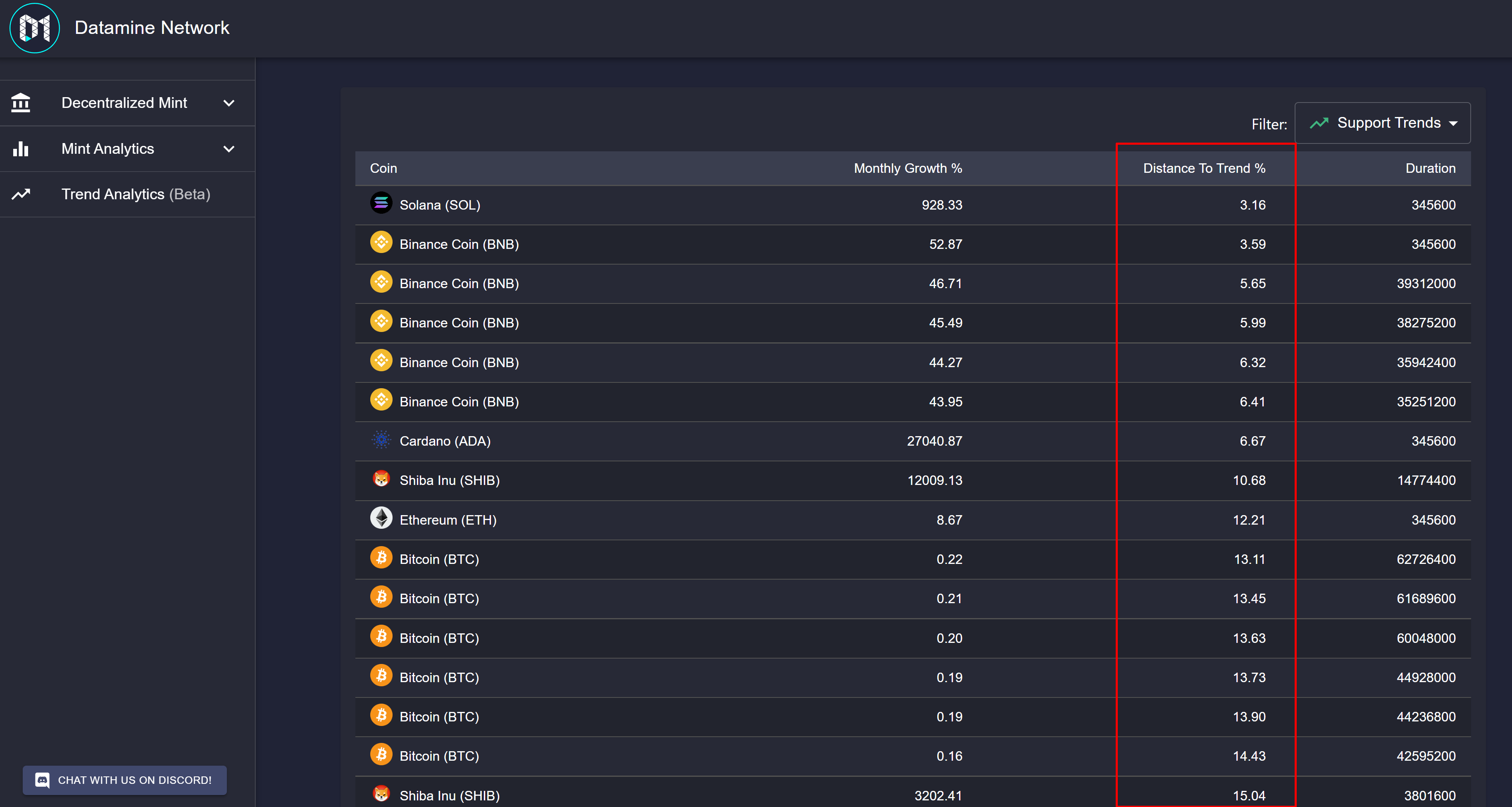Click BNB icon in 45.49 growth row
This screenshot has height=807, width=1512.
(x=381, y=321)
